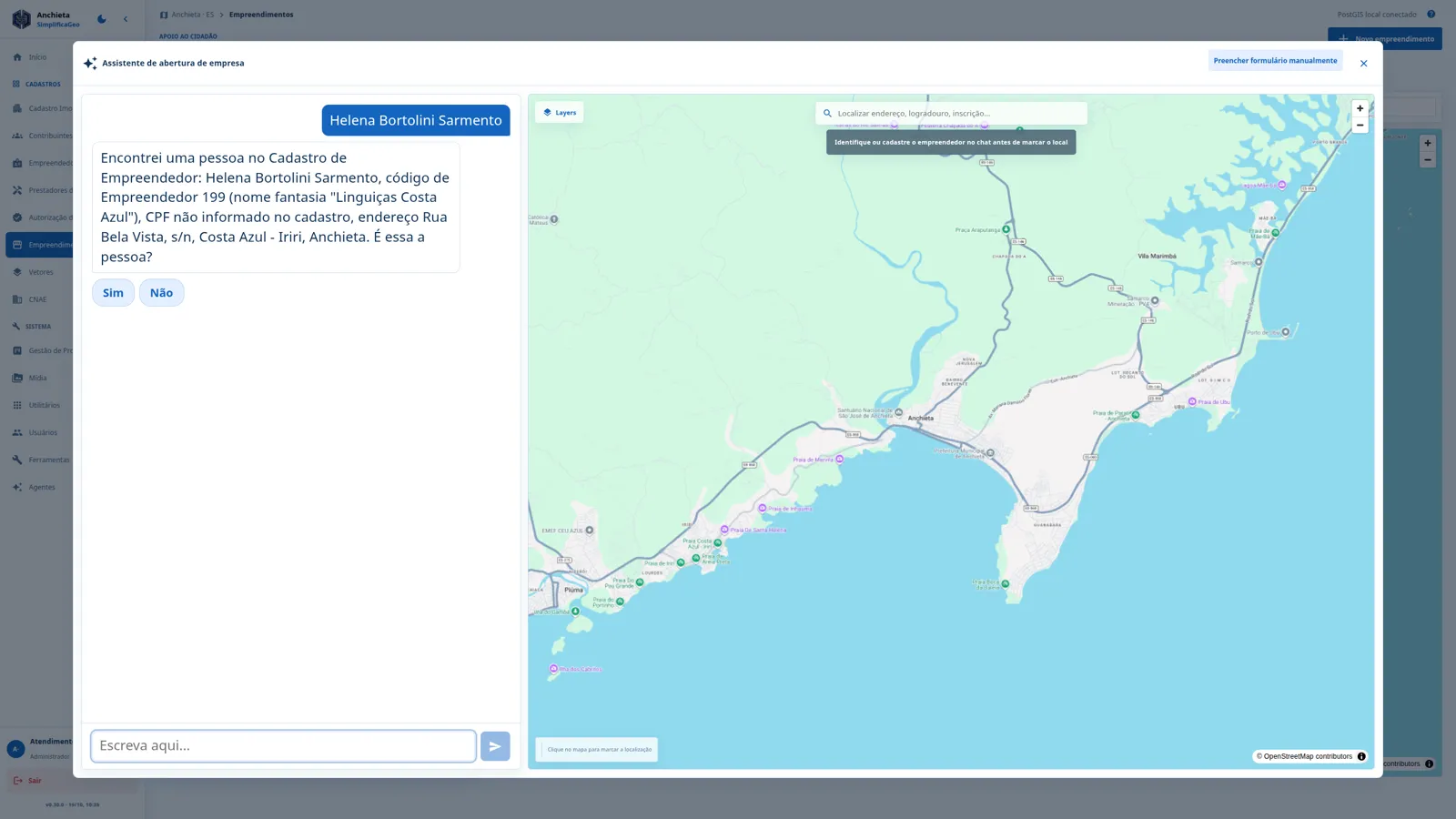Open Usuários in the background sidebar
This screenshot has height=819, width=1456.
click(43, 432)
